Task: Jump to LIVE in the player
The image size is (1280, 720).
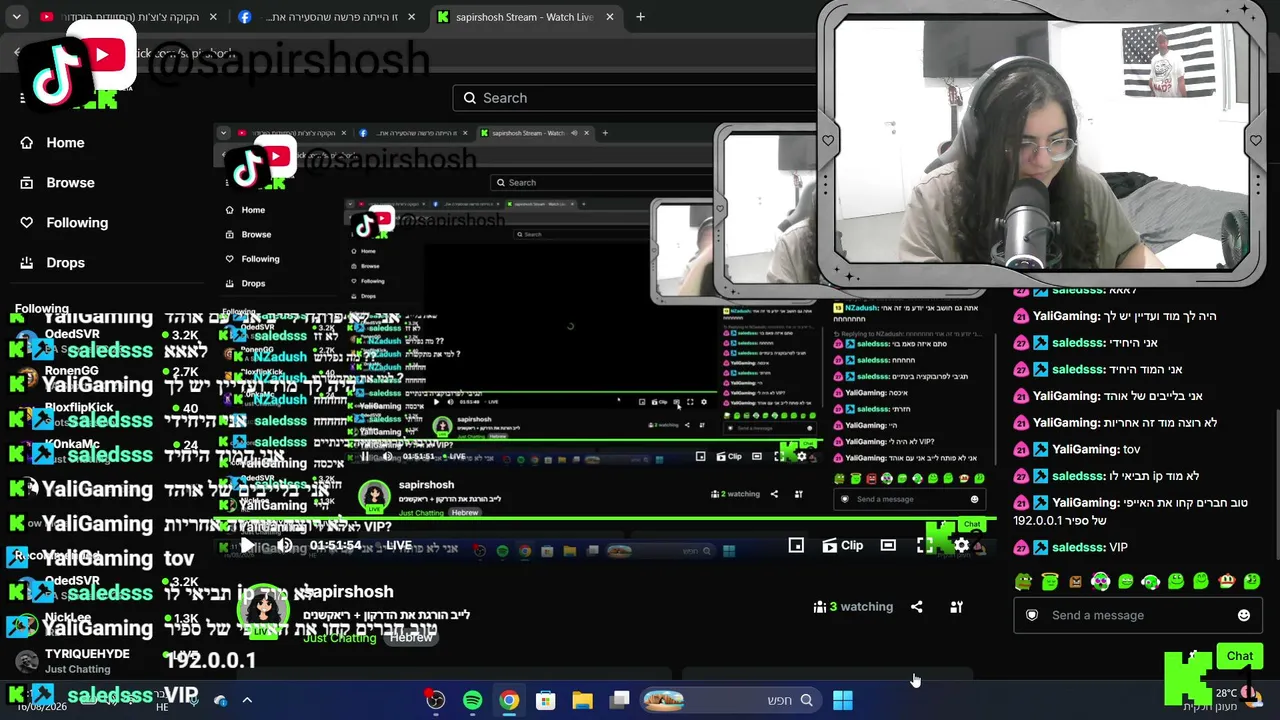Action: 399,545
